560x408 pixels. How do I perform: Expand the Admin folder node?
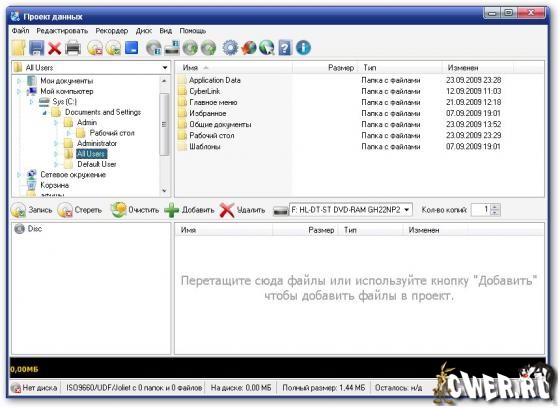coord(56,123)
